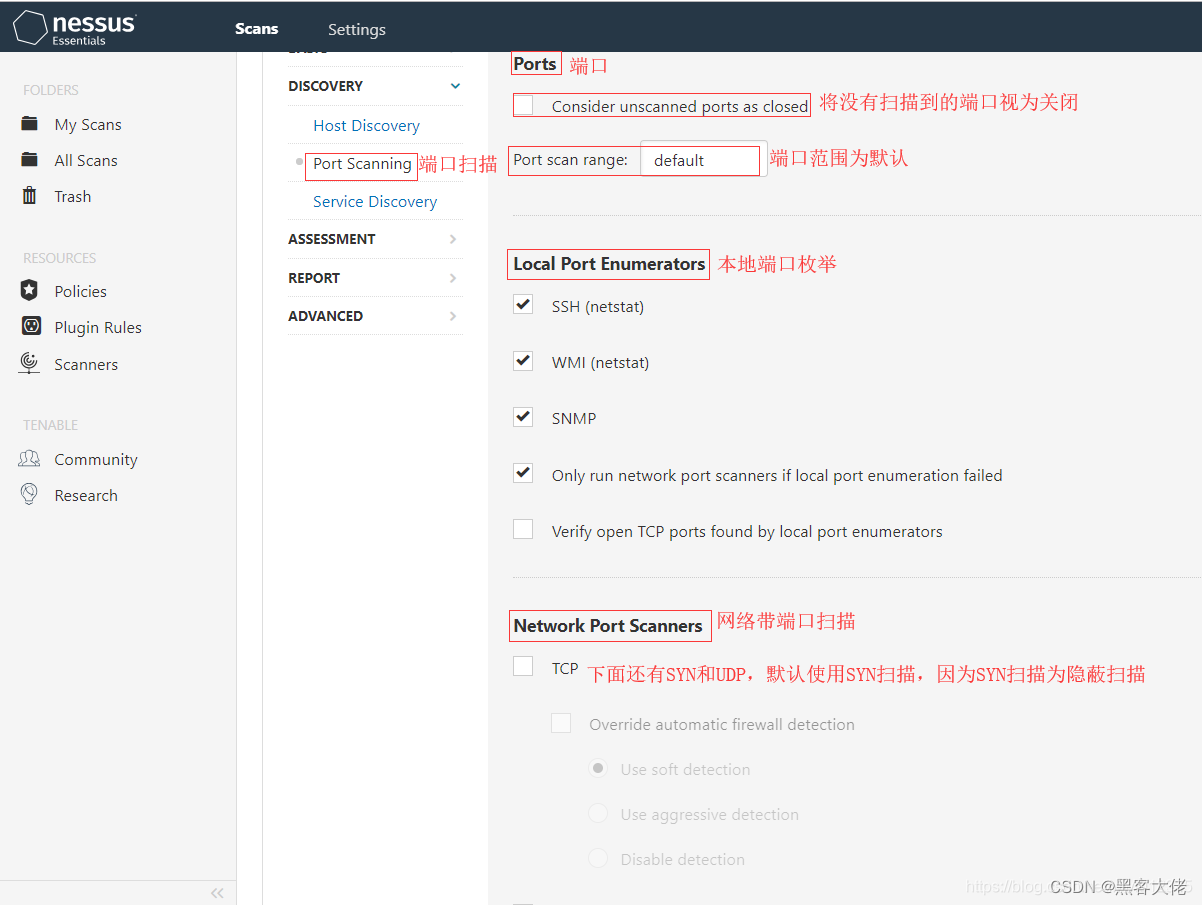Click the REPORT section label
1202x905 pixels.
(314, 278)
